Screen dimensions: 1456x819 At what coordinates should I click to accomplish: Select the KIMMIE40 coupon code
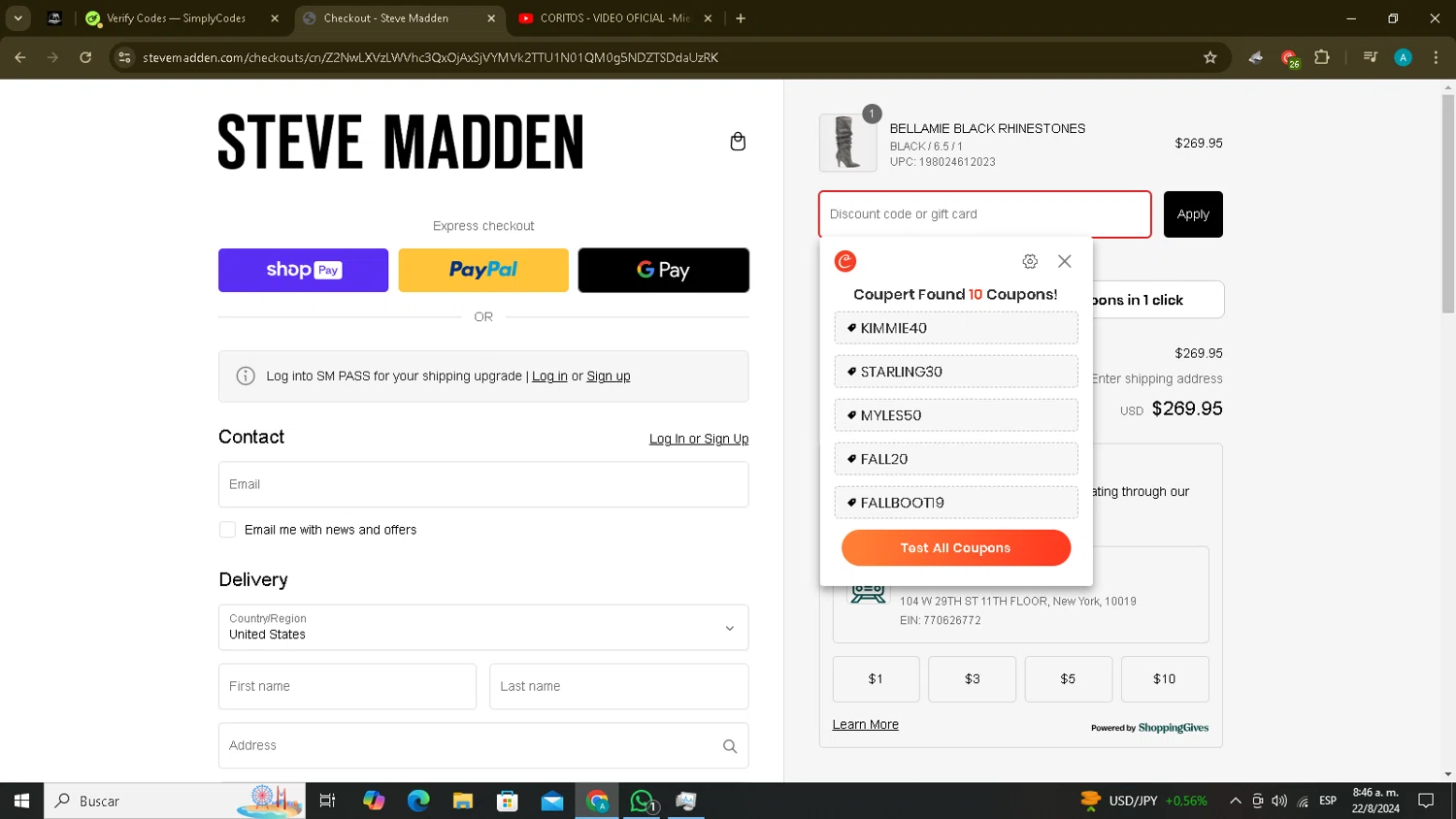[x=956, y=328]
